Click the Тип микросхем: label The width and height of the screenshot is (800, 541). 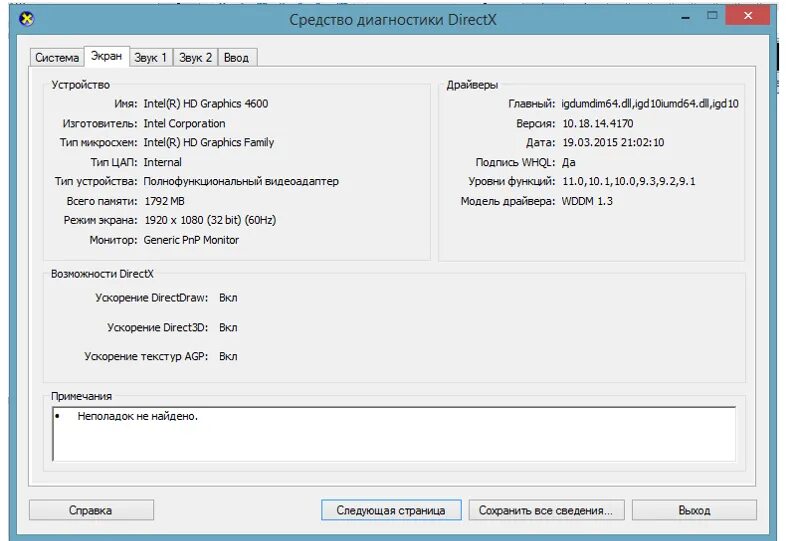[x=98, y=142]
